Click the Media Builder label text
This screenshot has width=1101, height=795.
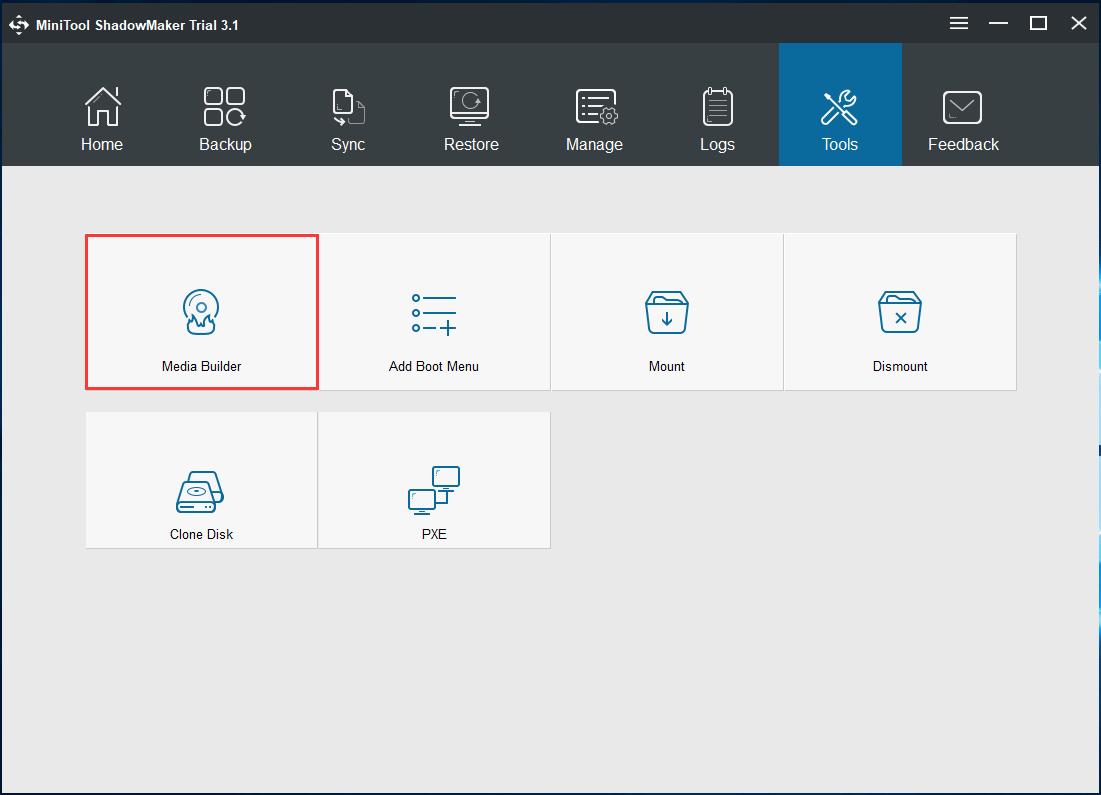202,367
